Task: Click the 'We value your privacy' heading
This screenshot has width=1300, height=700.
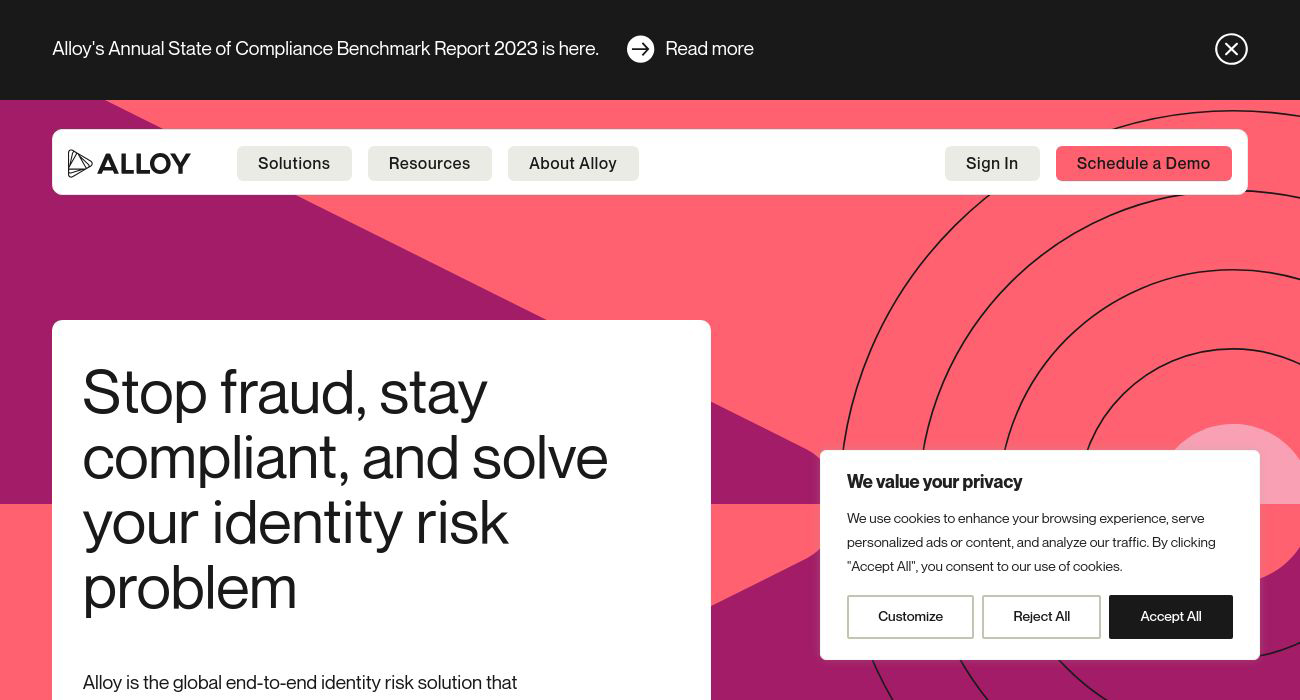Action: click(934, 482)
